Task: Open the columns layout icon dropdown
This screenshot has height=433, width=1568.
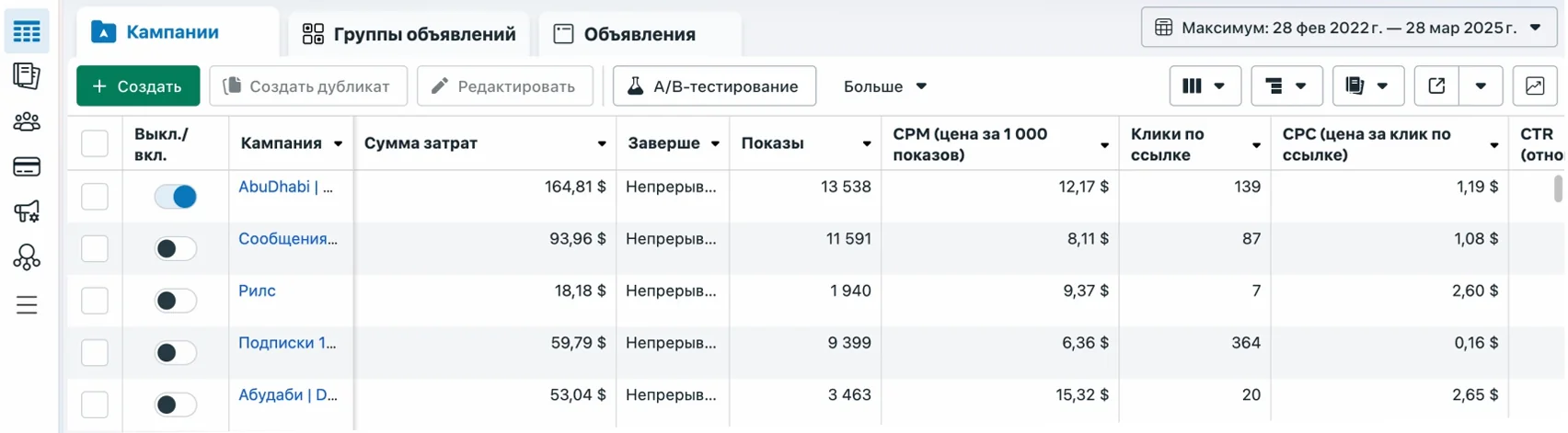Action: [1205, 86]
